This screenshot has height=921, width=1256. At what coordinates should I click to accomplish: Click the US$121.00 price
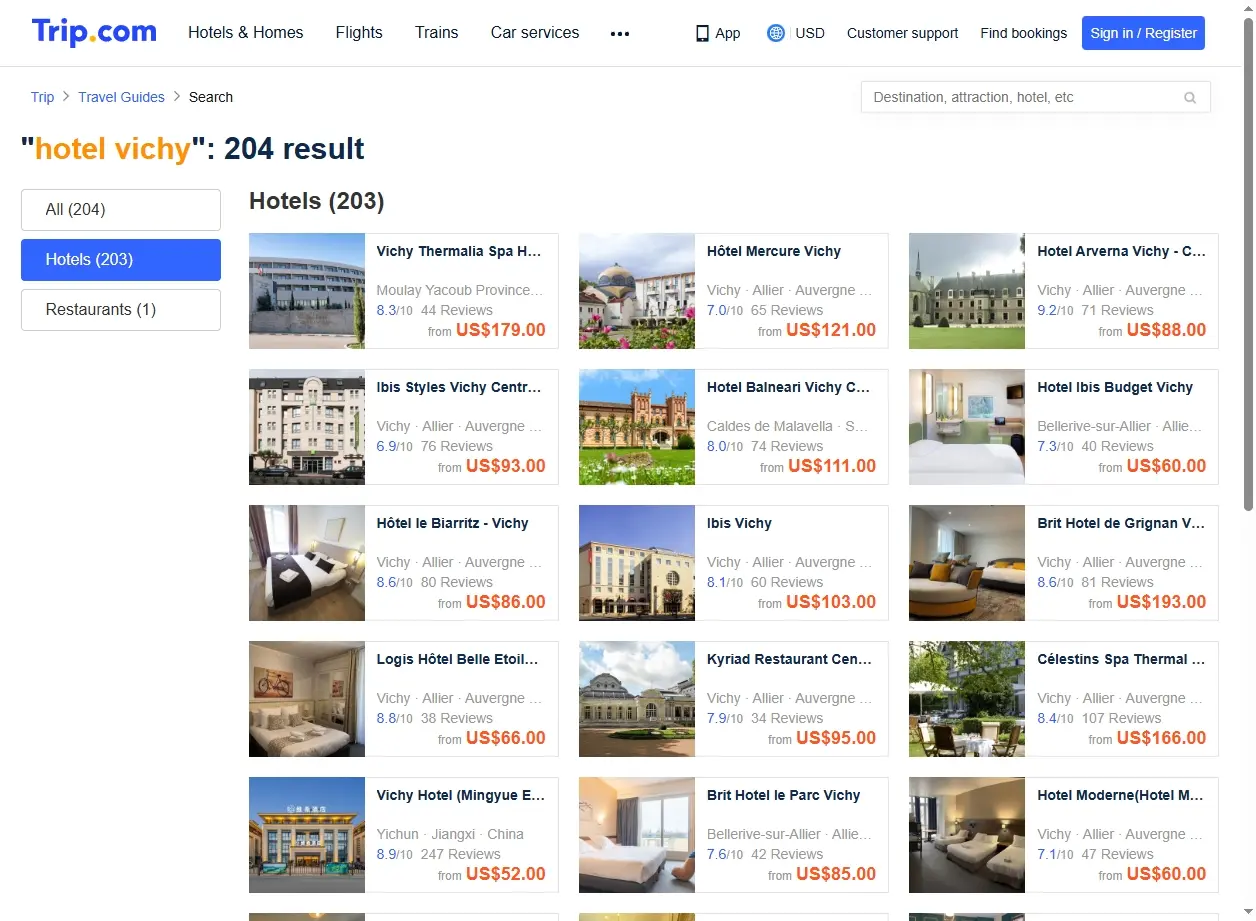point(831,330)
